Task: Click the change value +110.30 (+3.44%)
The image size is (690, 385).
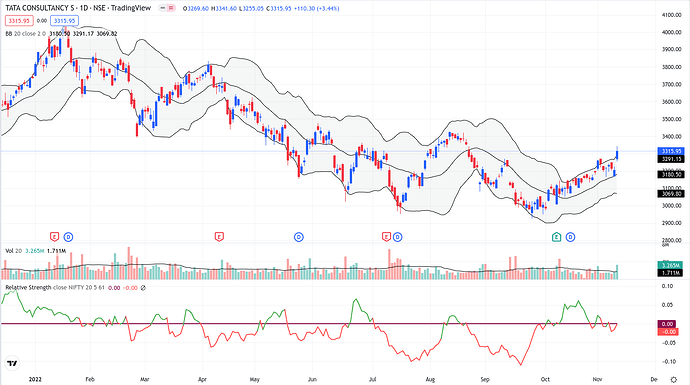Action: coord(316,8)
